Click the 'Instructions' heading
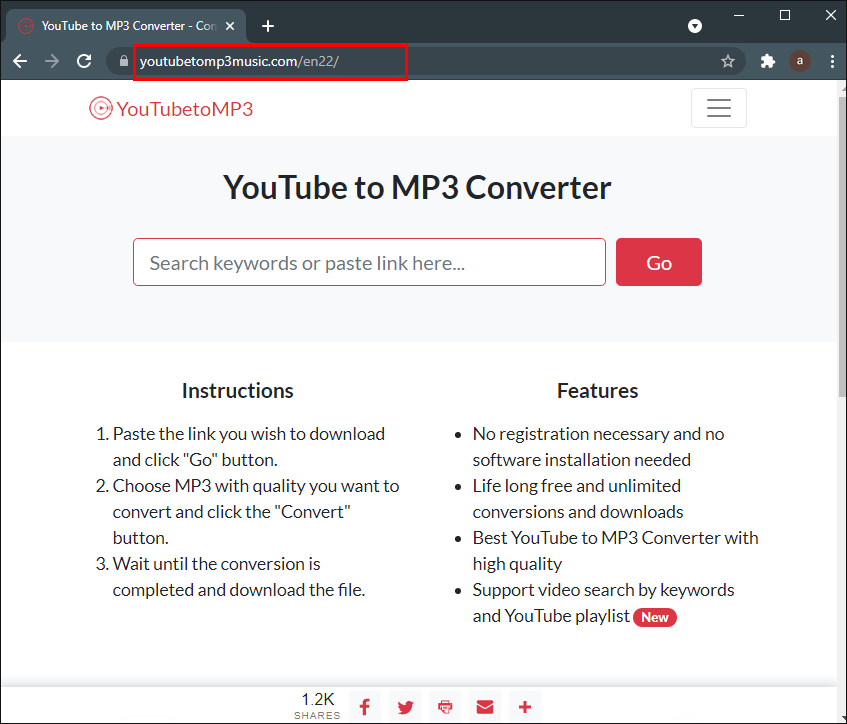The height and width of the screenshot is (724, 847). 238,391
